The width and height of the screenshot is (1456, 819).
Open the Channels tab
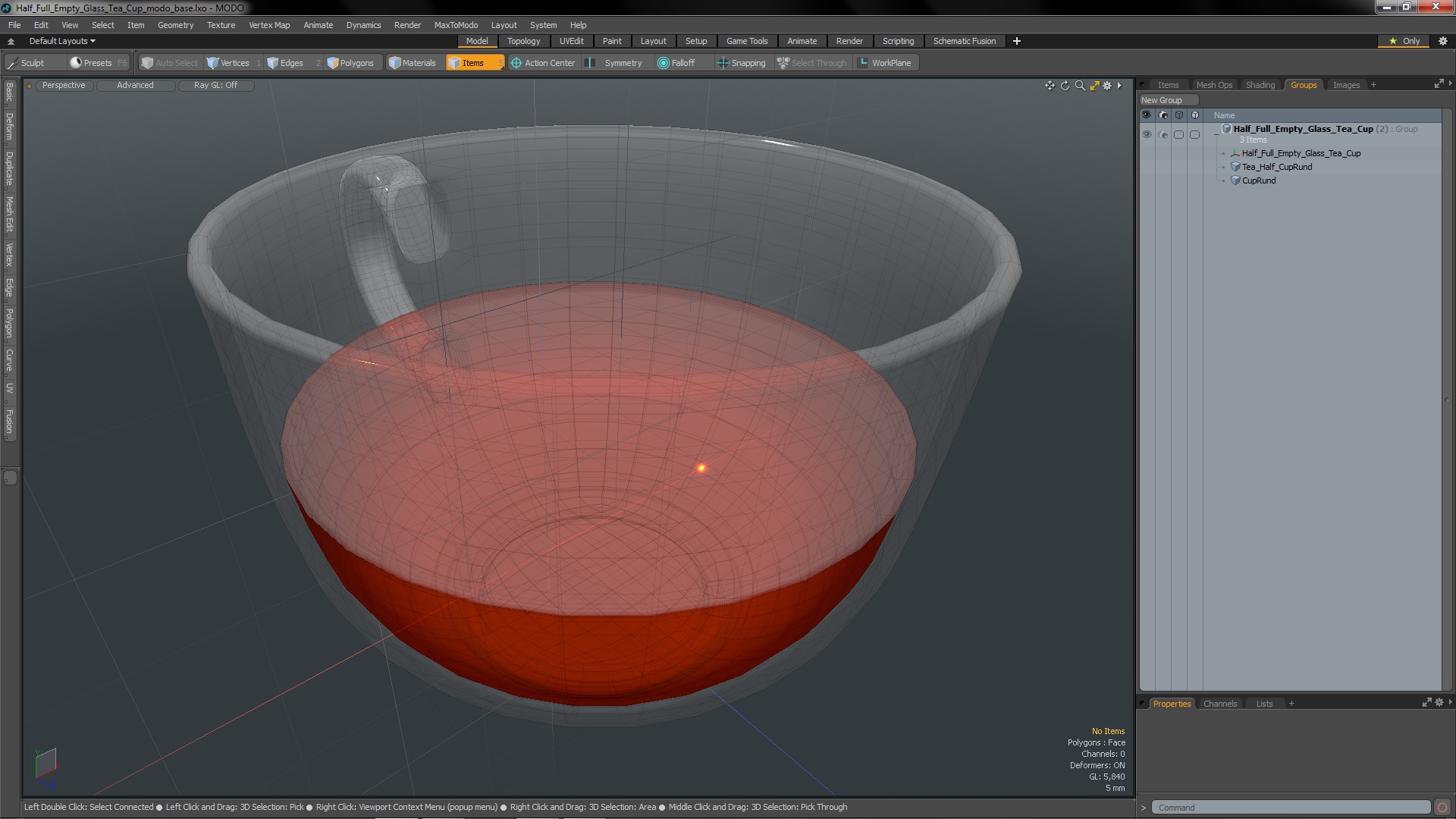(x=1219, y=704)
